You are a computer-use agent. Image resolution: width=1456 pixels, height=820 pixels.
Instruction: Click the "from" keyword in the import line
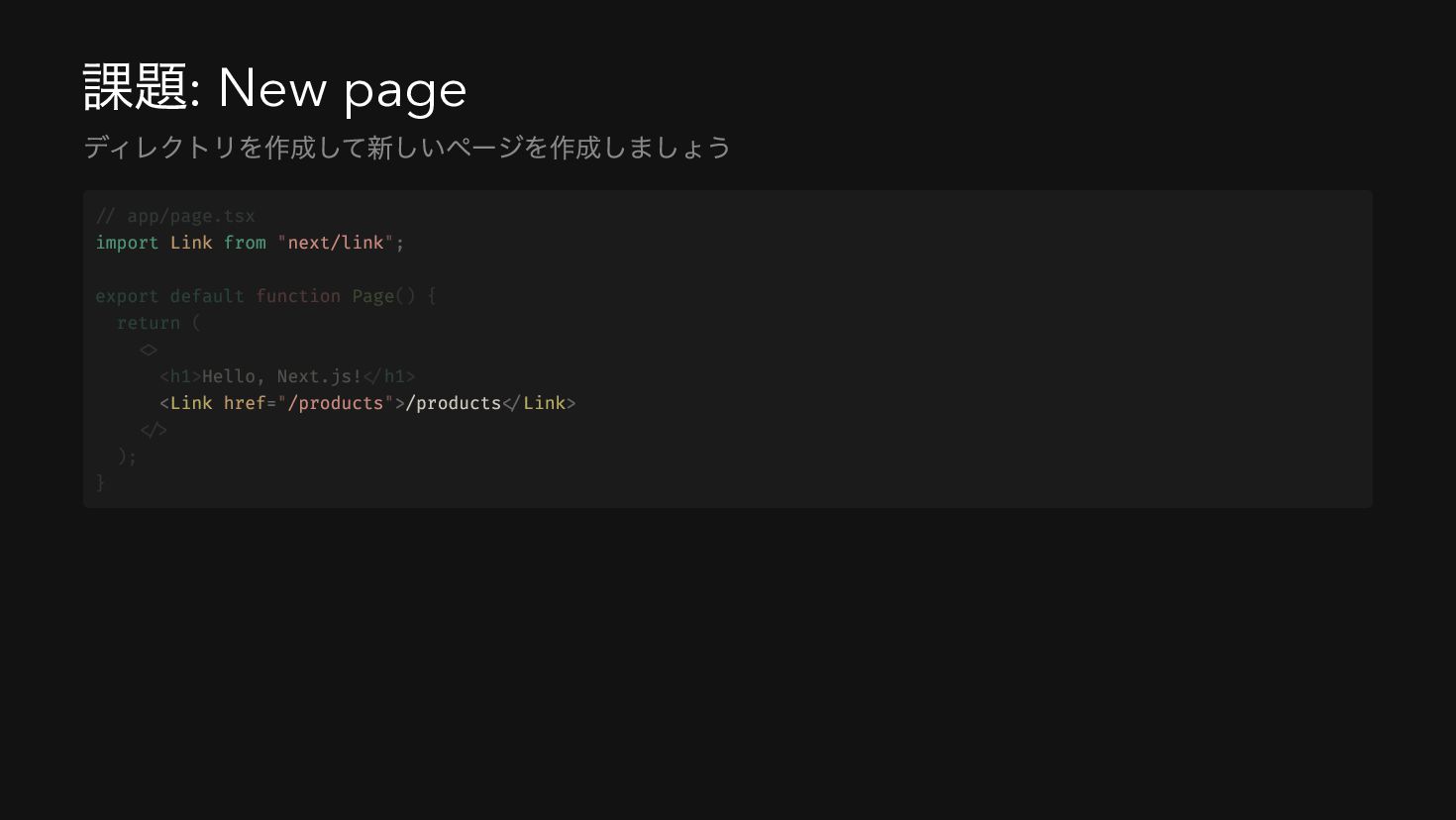pos(245,243)
